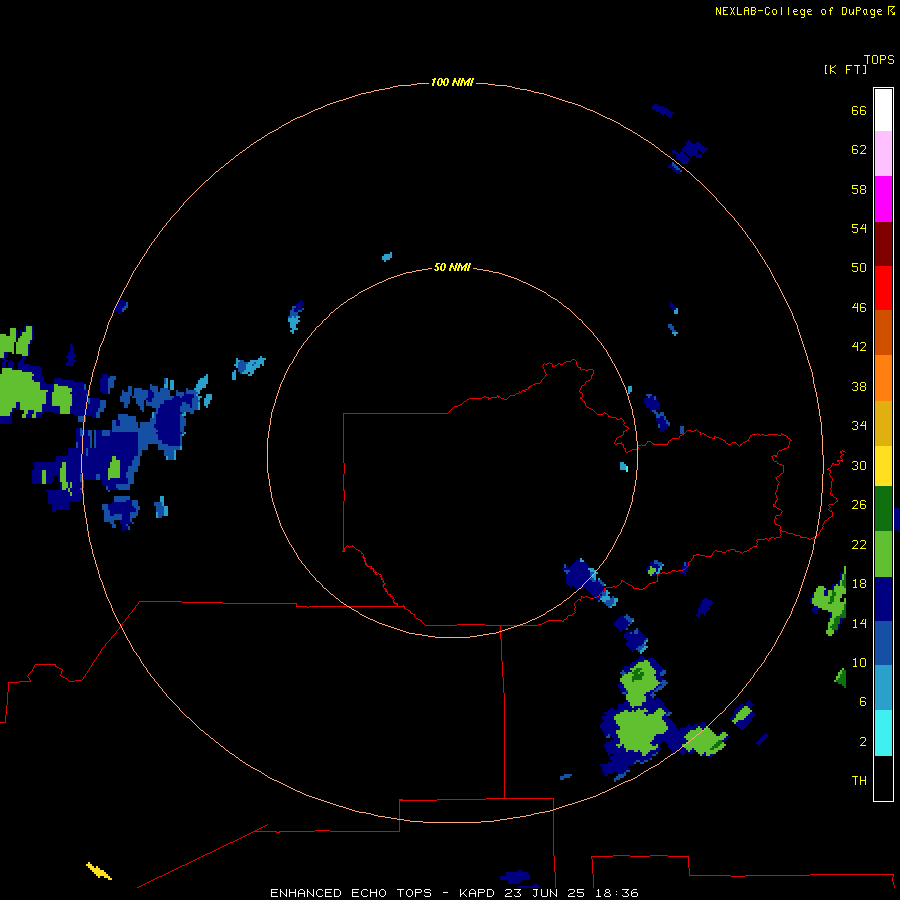Click the NEXLAB-College of DuPage label
900x900 pixels.
[798, 11]
